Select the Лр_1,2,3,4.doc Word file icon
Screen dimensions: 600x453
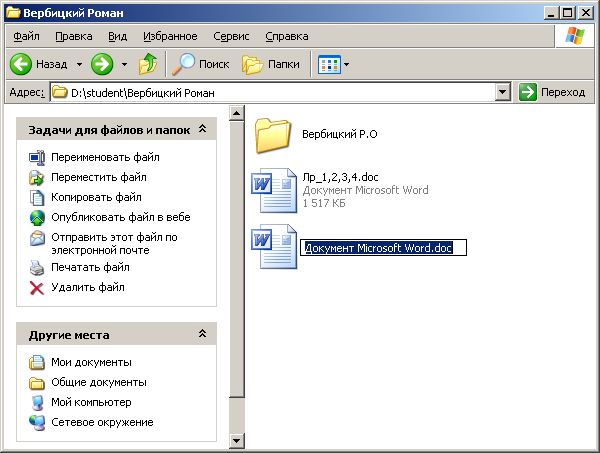pos(274,190)
